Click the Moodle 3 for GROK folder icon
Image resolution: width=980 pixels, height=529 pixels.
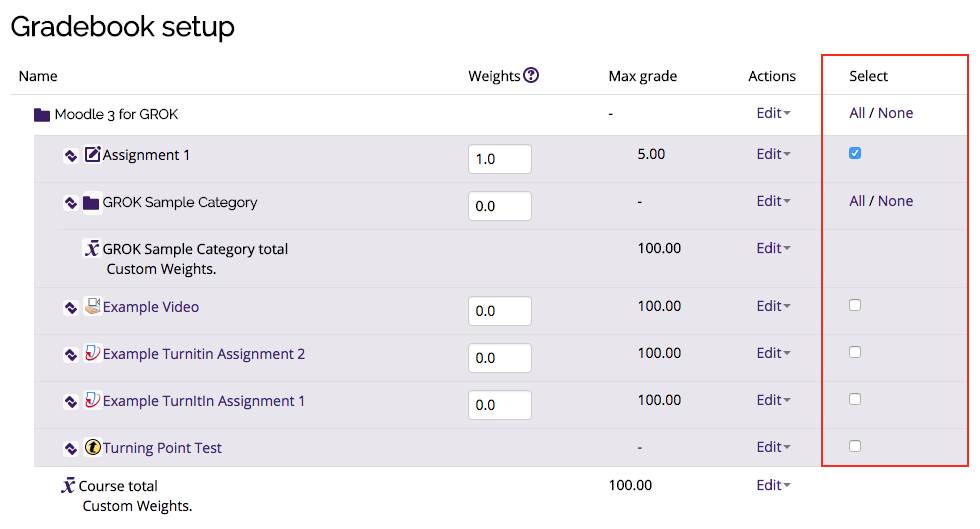(x=42, y=114)
